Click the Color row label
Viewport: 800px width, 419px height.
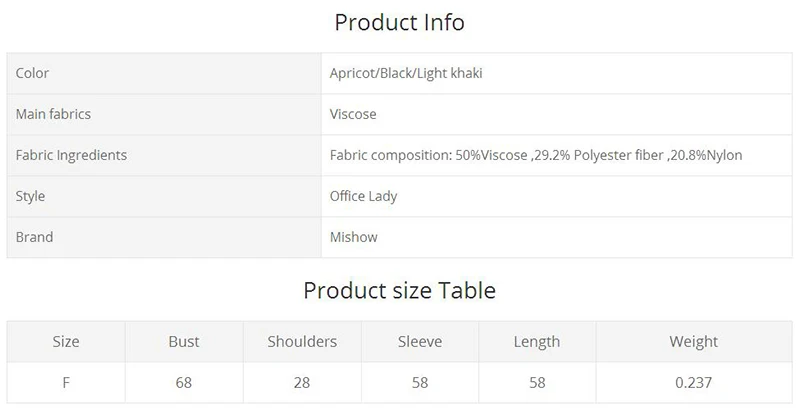click(32, 73)
